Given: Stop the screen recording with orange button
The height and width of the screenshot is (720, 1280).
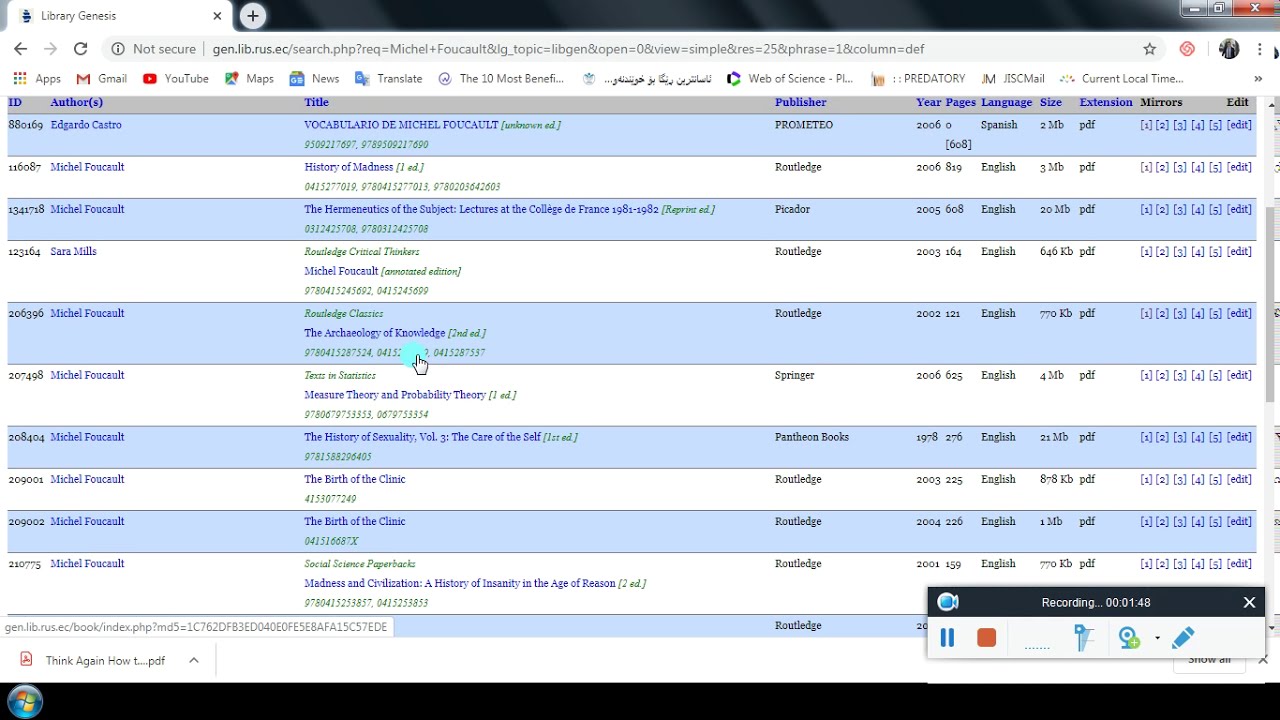Looking at the screenshot, I should 987,638.
